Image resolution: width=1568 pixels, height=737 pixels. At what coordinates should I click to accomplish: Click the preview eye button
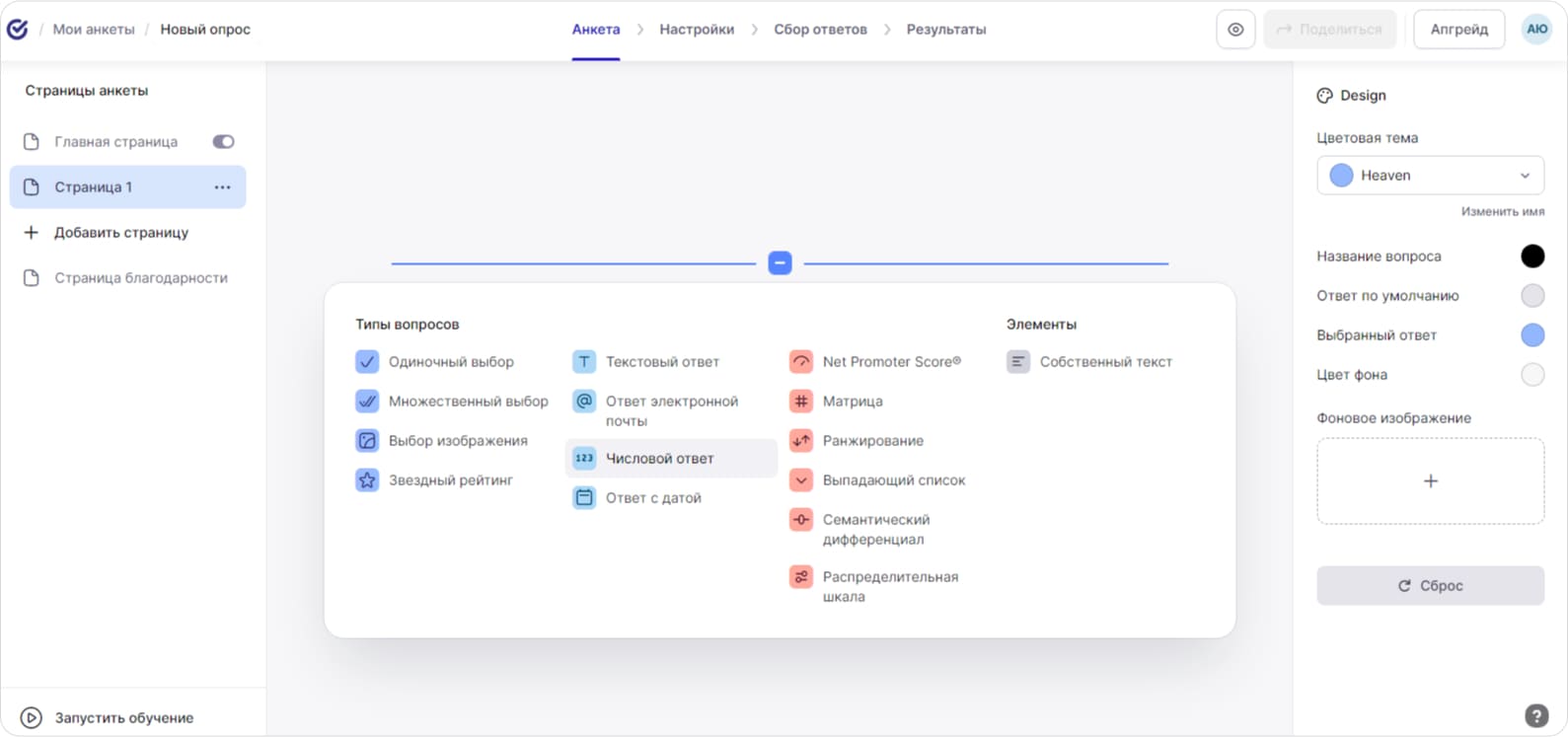[x=1235, y=30]
